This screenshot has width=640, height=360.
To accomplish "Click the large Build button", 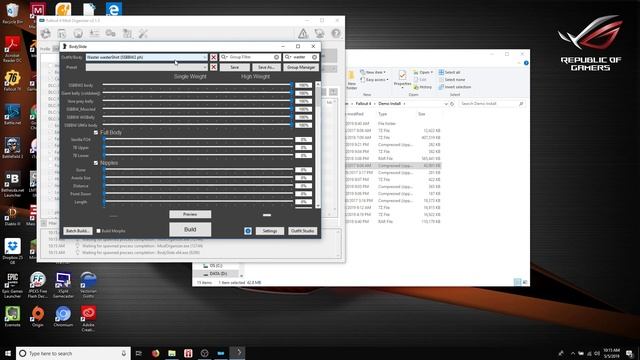I will [190, 229].
